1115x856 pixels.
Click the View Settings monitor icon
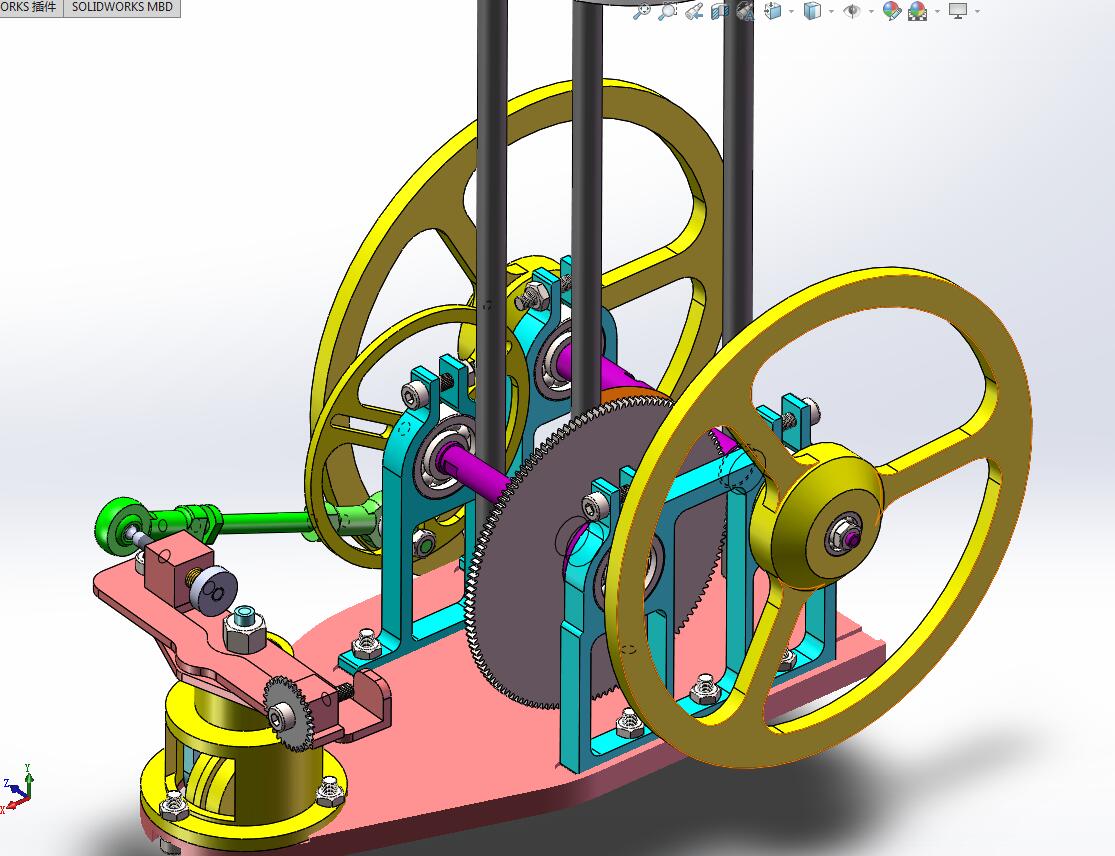[x=959, y=11]
